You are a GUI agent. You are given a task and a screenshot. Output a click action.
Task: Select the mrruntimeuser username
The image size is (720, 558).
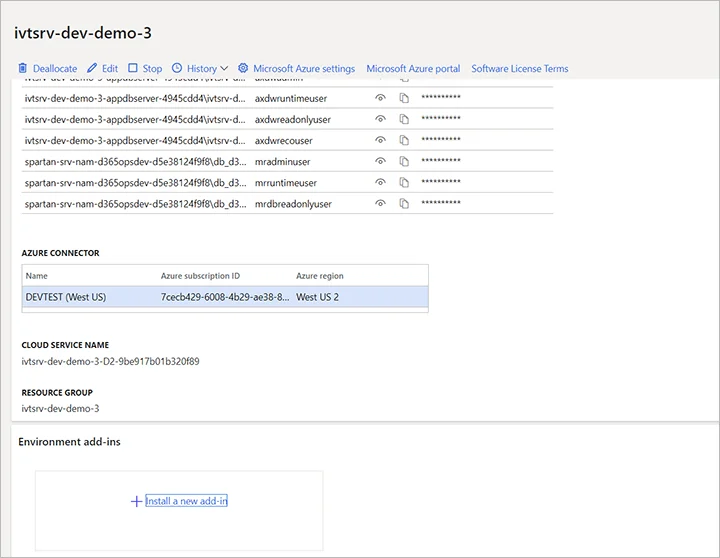click(x=286, y=183)
